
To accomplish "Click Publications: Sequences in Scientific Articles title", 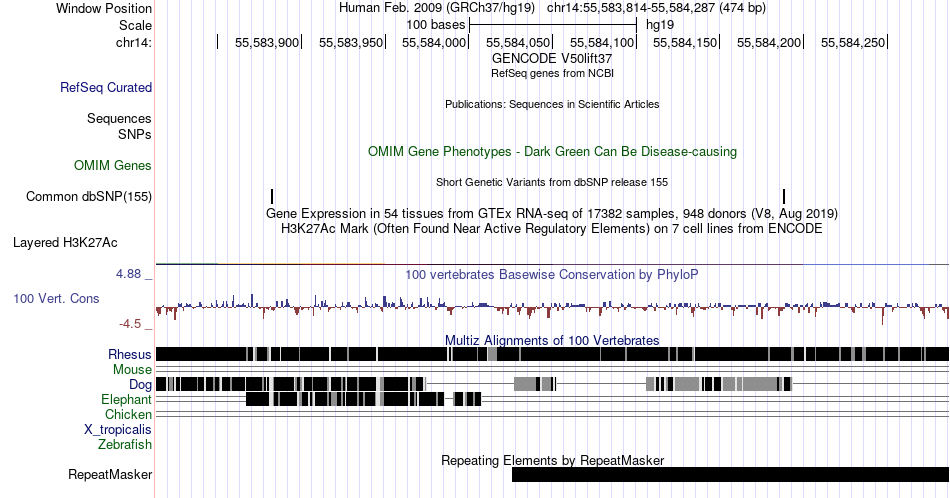I will pos(552,104).
